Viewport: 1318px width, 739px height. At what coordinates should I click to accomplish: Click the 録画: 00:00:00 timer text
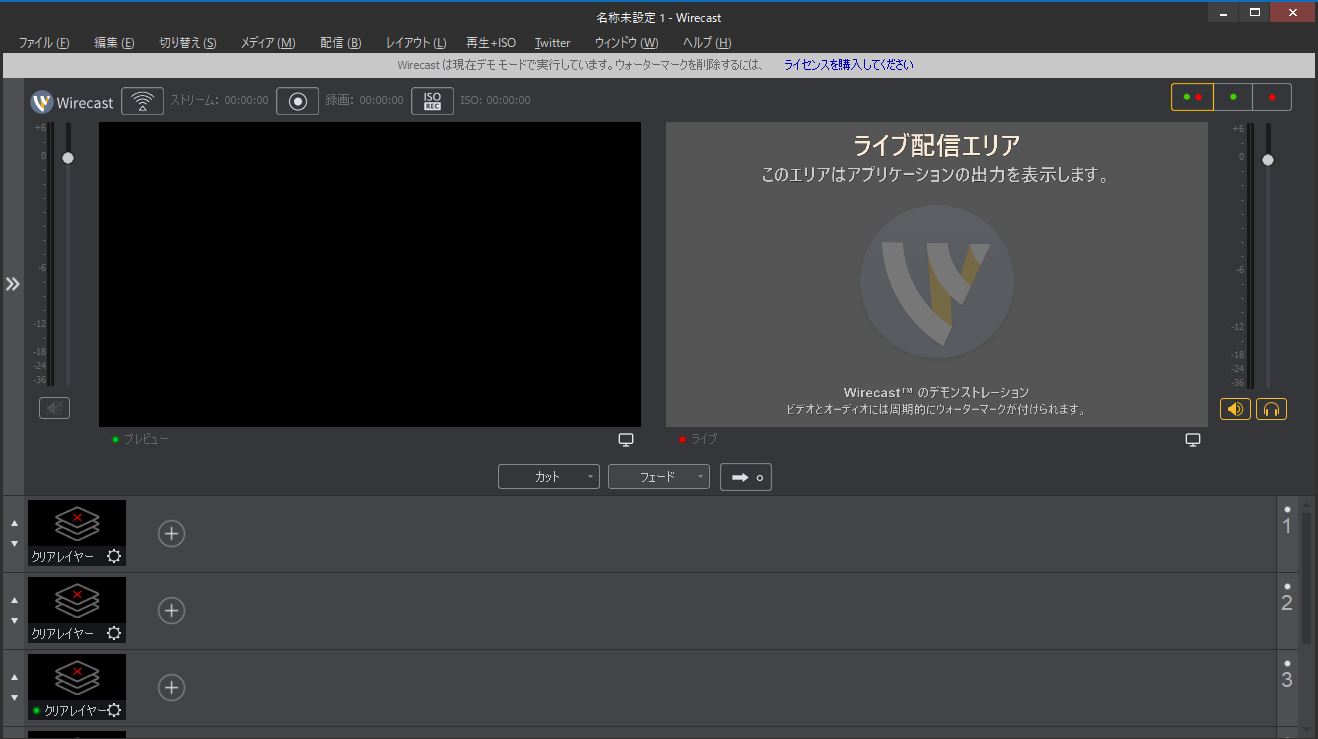pyautogui.click(x=364, y=101)
